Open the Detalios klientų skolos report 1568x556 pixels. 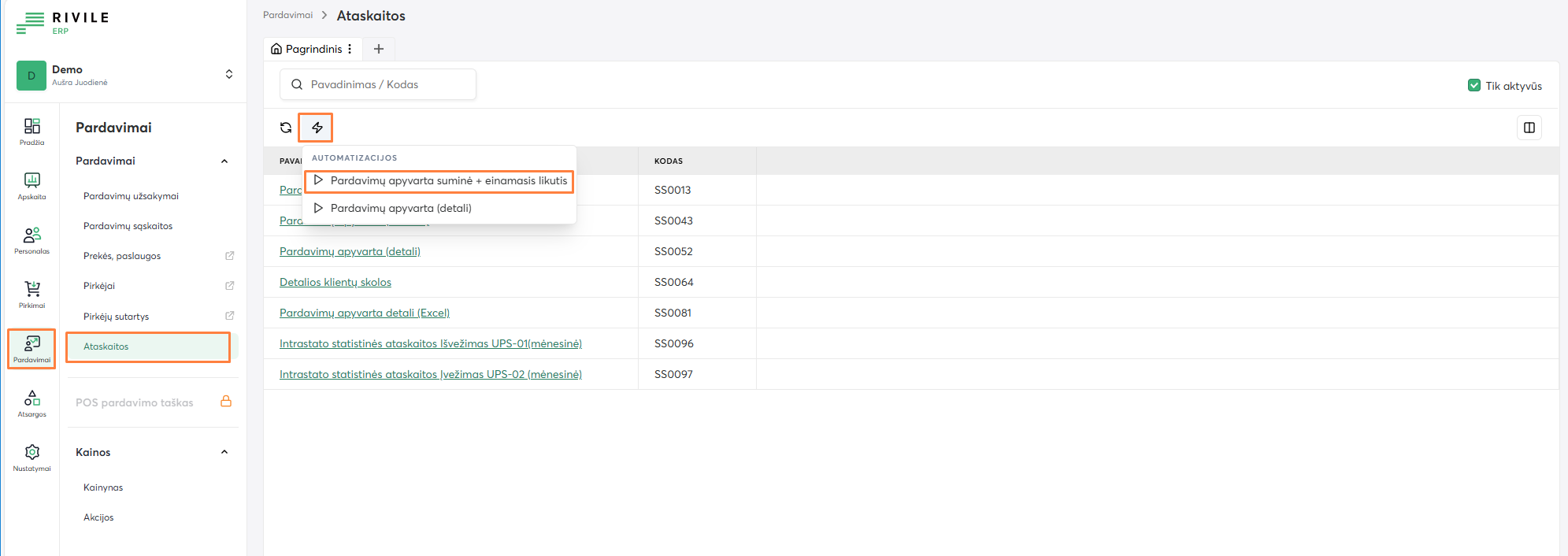(x=335, y=282)
